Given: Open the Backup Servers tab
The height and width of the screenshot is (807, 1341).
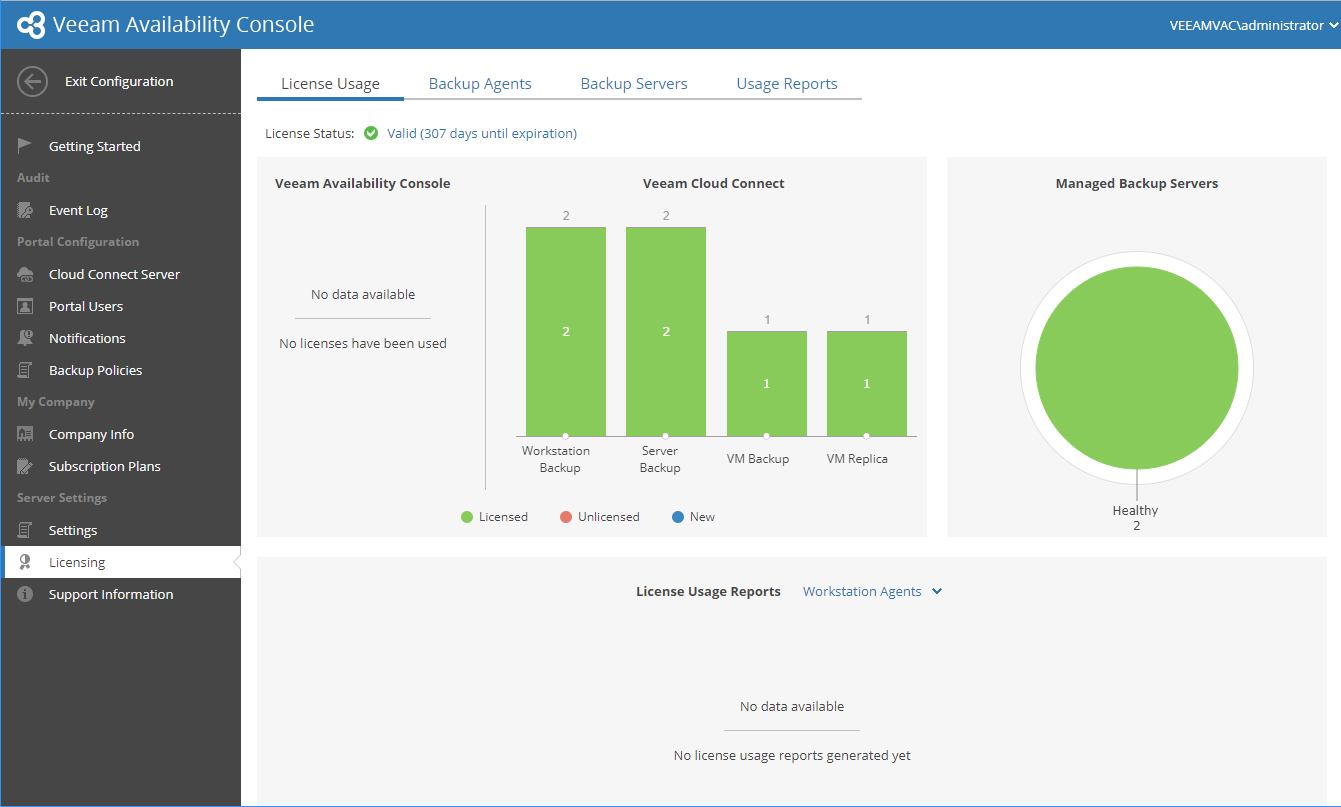Looking at the screenshot, I should click(634, 84).
